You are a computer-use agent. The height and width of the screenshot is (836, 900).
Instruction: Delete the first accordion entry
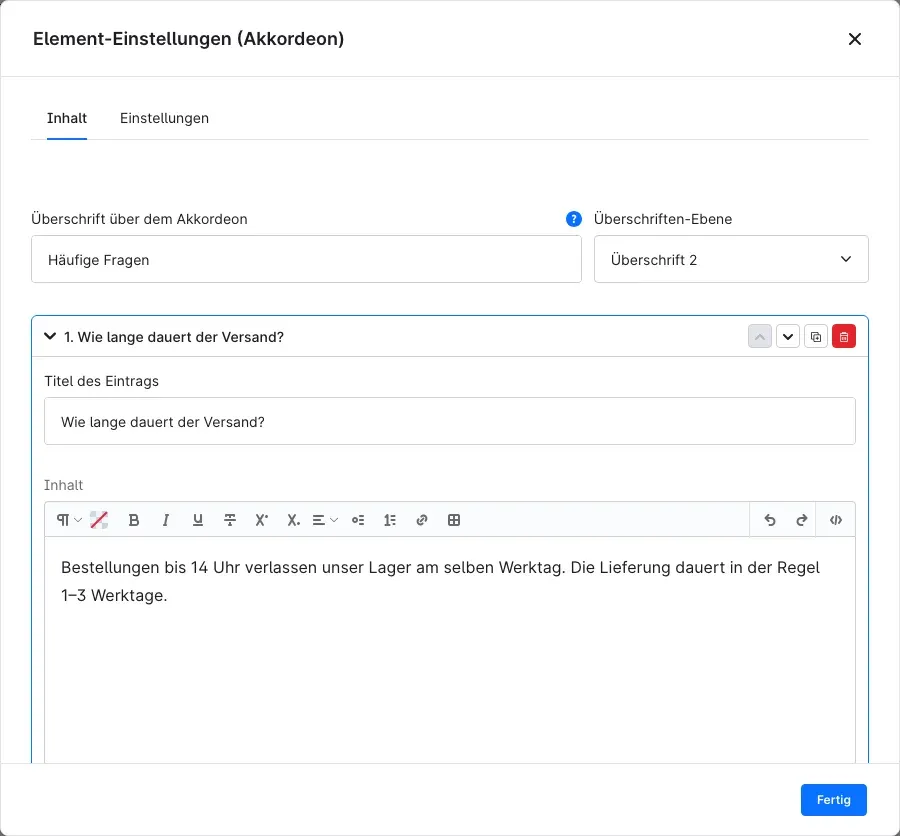click(844, 336)
